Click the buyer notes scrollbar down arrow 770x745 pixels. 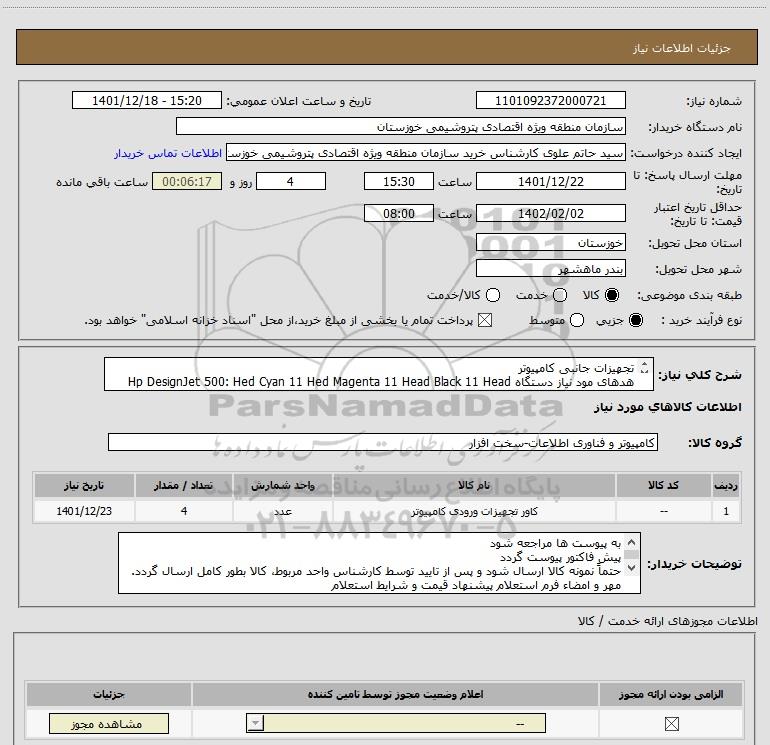point(632,568)
